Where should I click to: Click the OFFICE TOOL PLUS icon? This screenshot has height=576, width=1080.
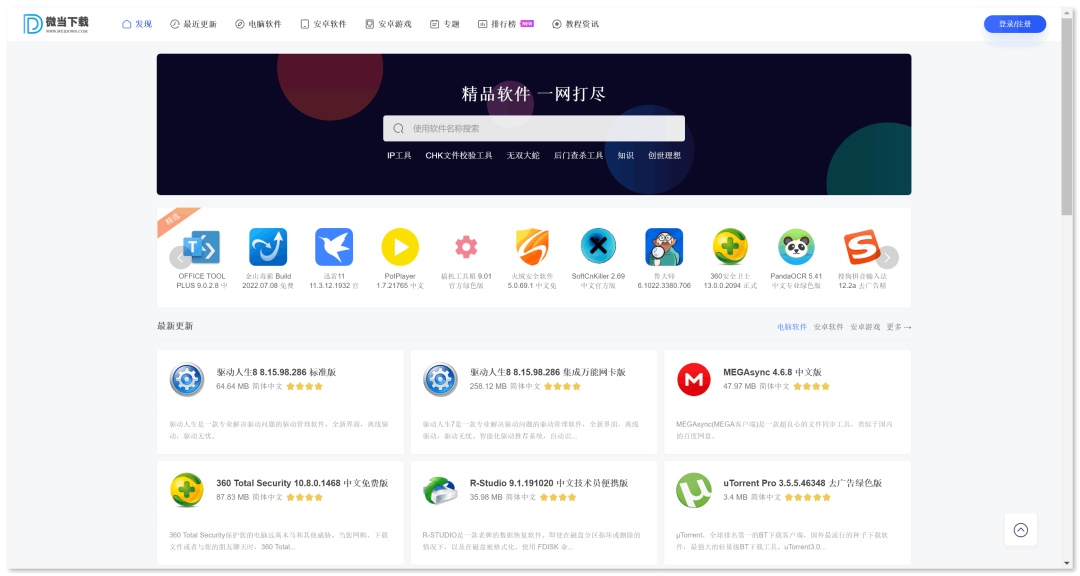pos(201,247)
